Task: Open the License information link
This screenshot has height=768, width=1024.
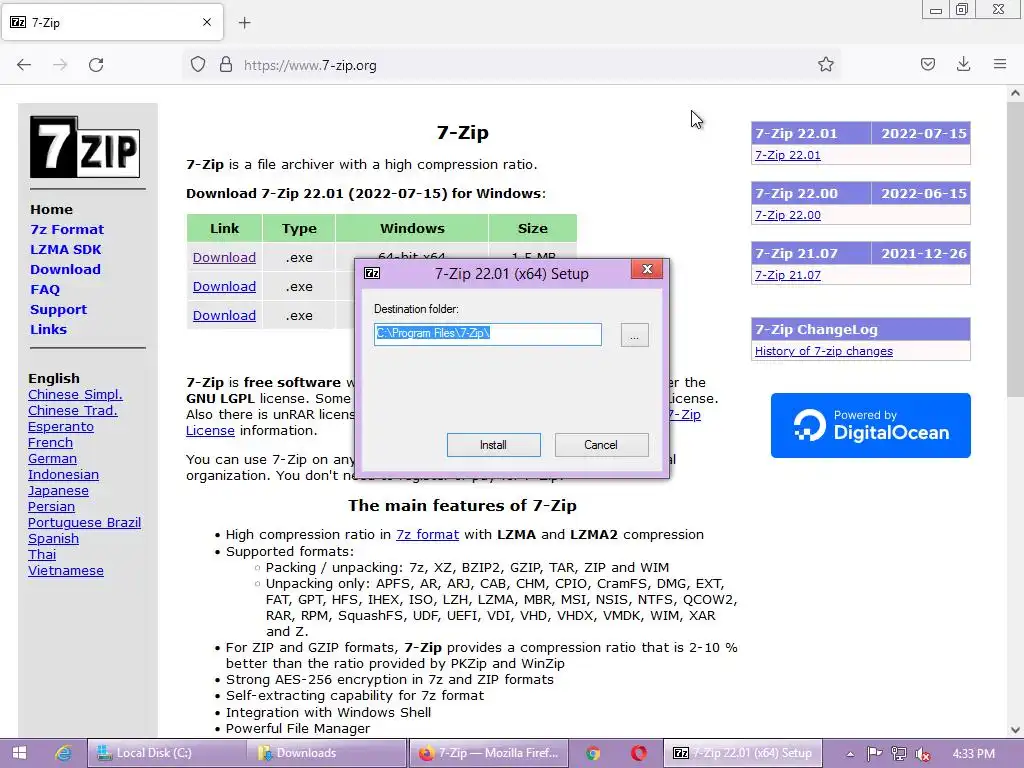Action: [x=210, y=430]
